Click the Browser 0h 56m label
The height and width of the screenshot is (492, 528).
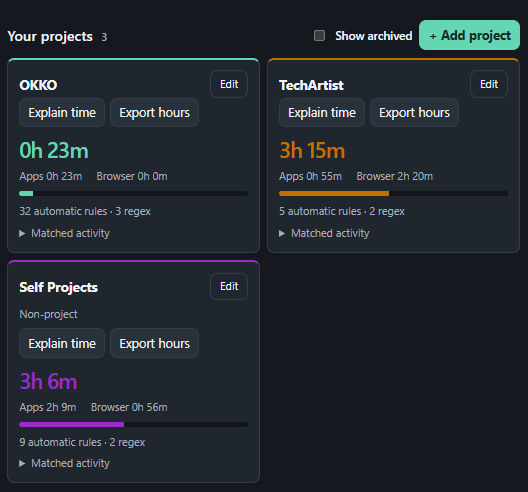pyautogui.click(x=129, y=407)
